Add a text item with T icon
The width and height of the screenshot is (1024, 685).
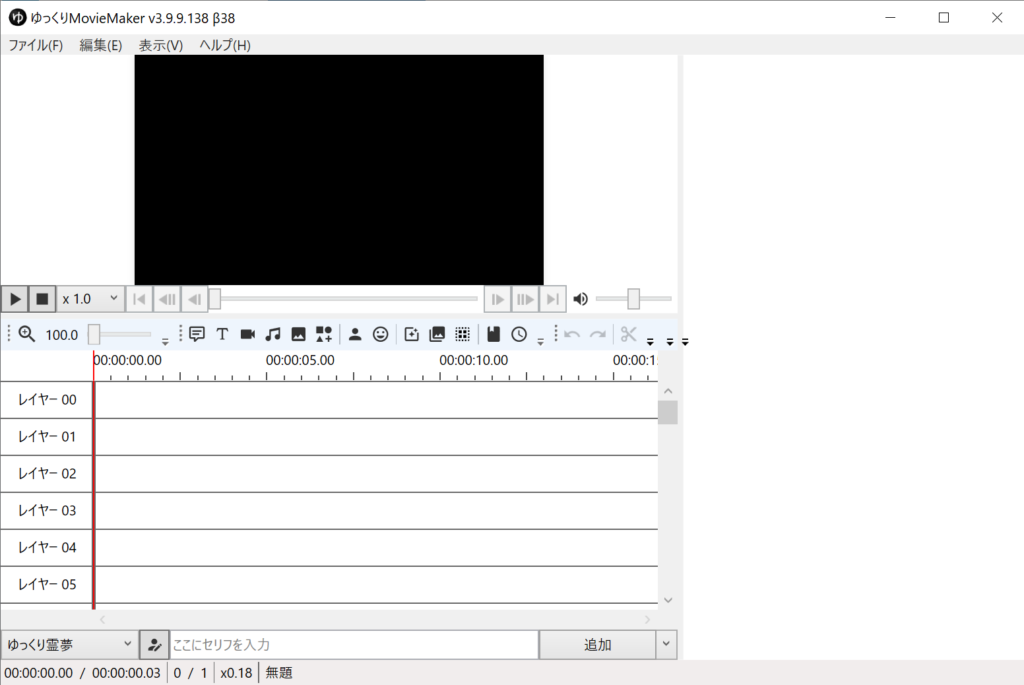click(x=222, y=334)
